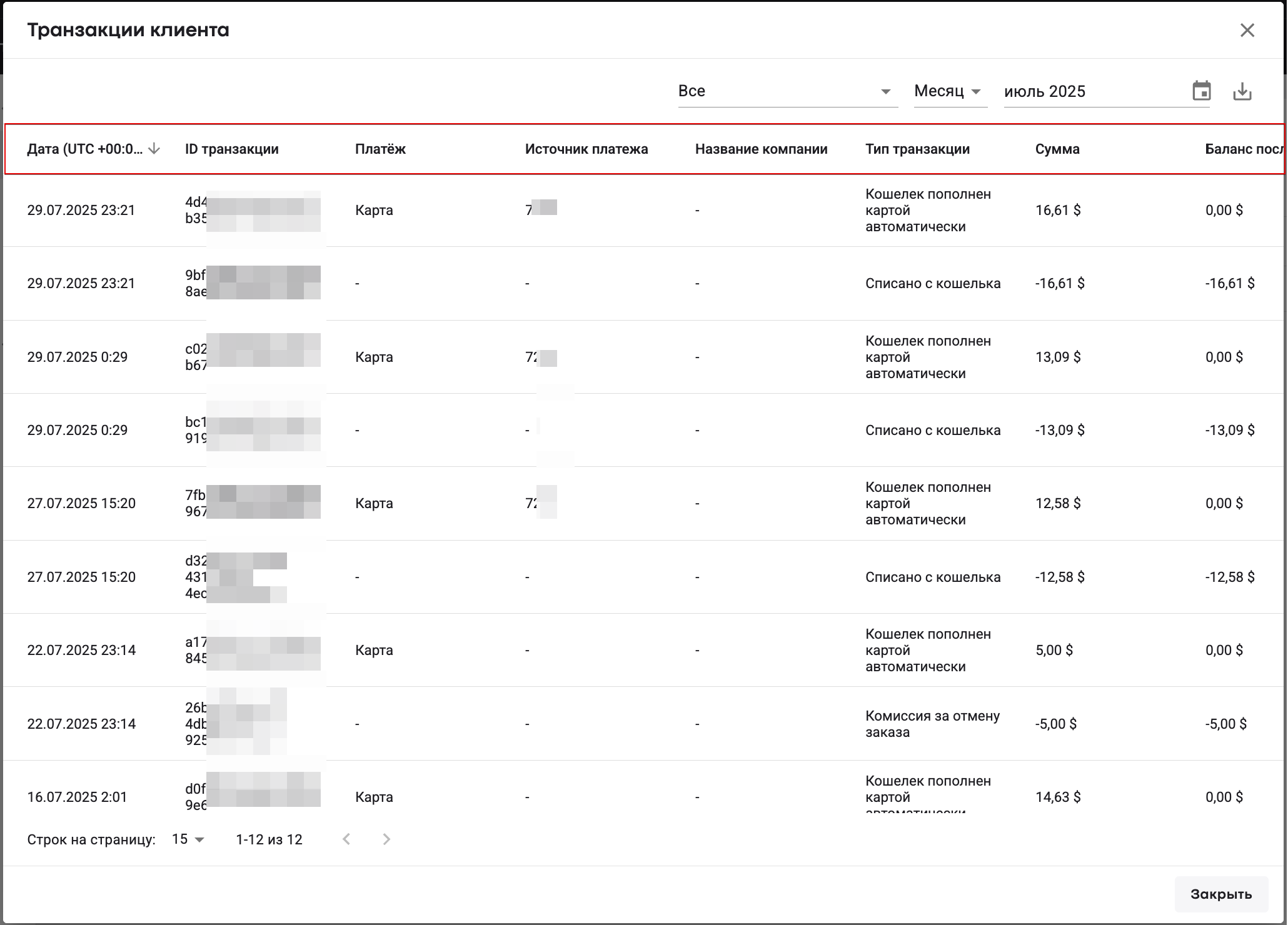Open the 'Все' filter dropdown
Screen dimensions: 1288x925
787,91
